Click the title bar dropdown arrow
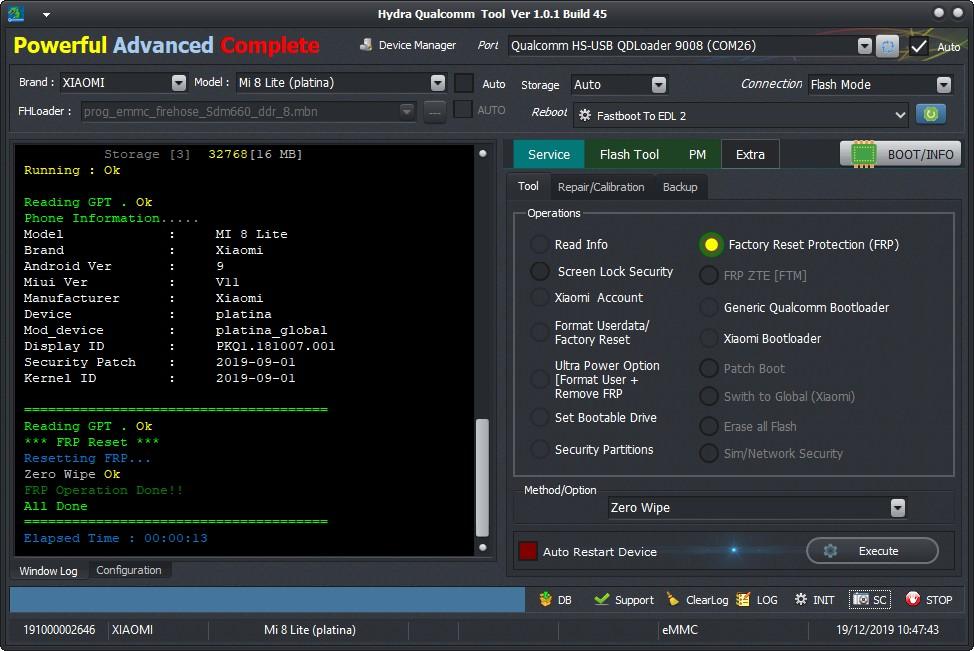 pyautogui.click(x=47, y=14)
